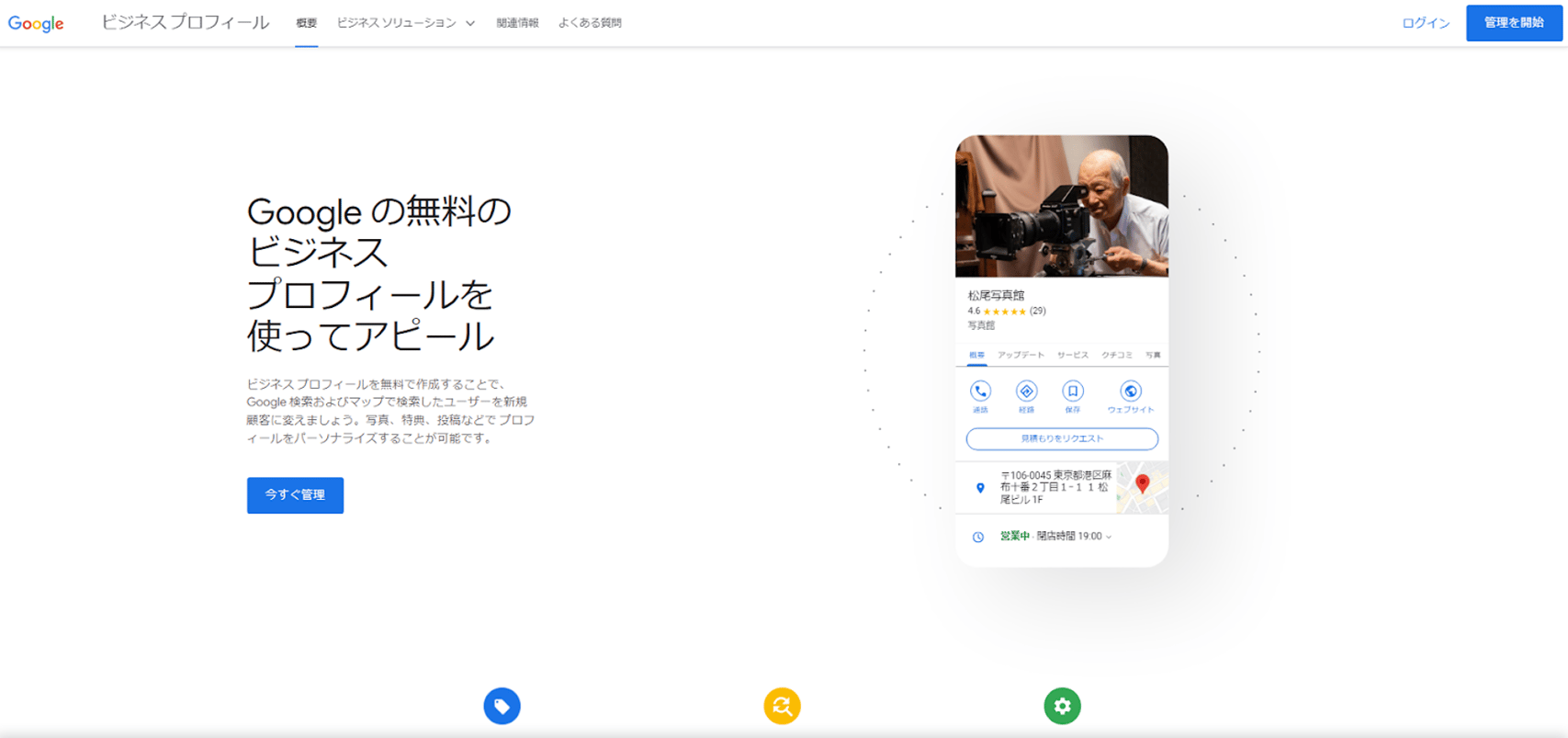This screenshot has width=1568, height=738.
Task: Open the 関連情報 nav item
Action: (517, 23)
